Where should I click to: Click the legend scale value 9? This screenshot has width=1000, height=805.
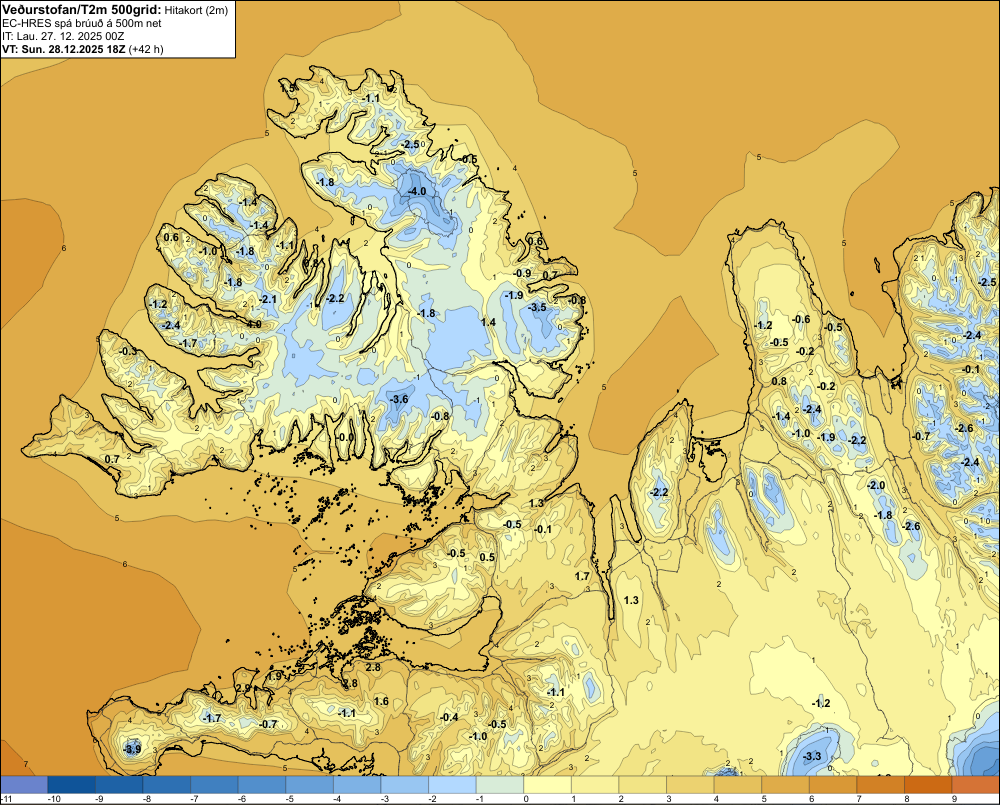tap(954, 799)
